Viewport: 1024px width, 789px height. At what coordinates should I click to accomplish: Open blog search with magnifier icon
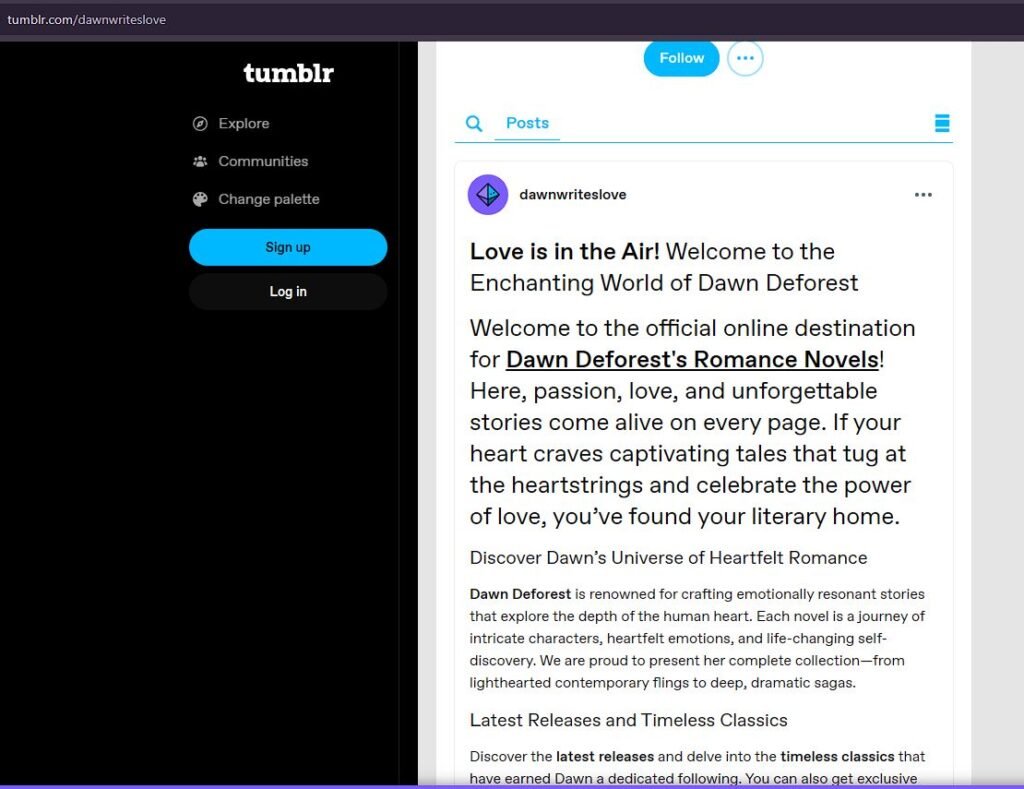474,123
